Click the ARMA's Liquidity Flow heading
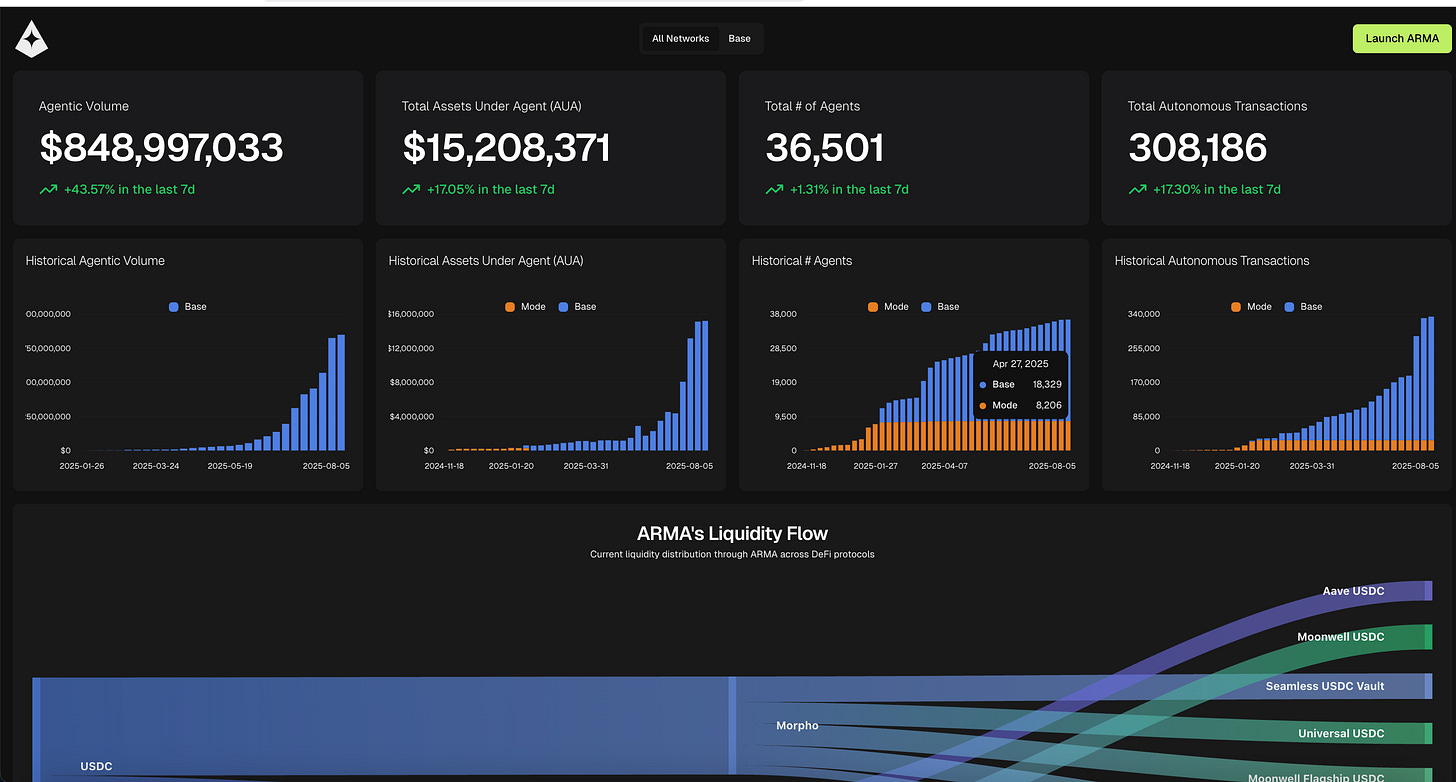This screenshot has width=1456, height=782. pos(732,533)
